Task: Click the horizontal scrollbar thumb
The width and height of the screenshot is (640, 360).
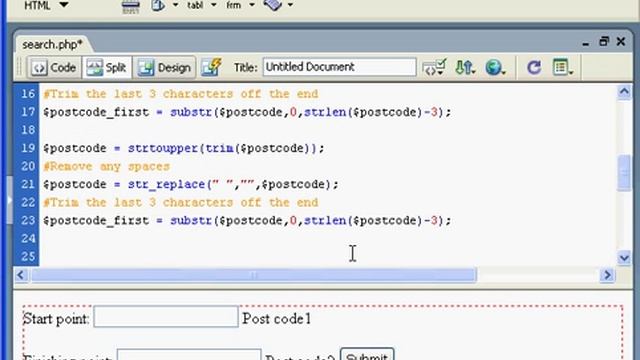Action: coord(254,275)
